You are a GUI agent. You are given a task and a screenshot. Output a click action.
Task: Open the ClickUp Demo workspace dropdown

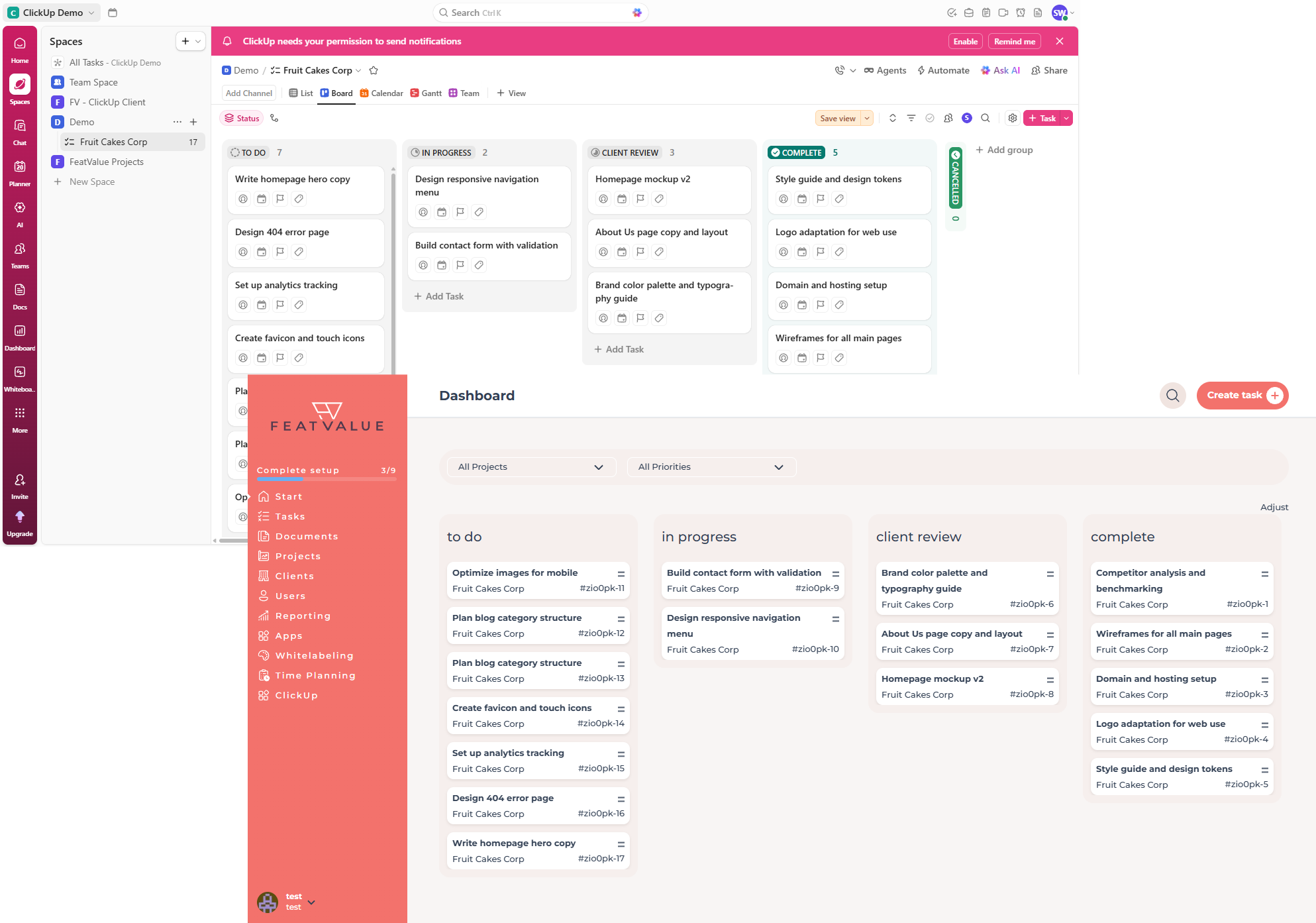click(x=53, y=13)
